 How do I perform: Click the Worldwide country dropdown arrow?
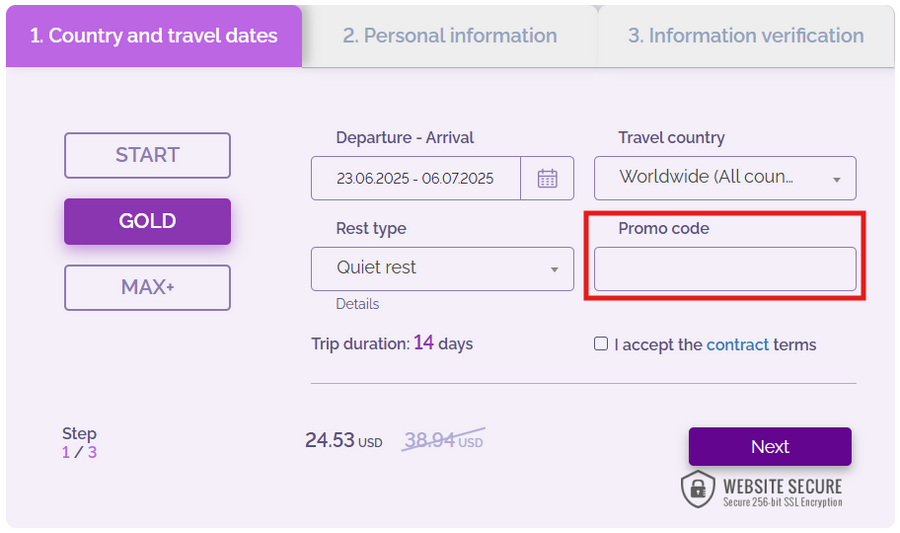[836, 180]
